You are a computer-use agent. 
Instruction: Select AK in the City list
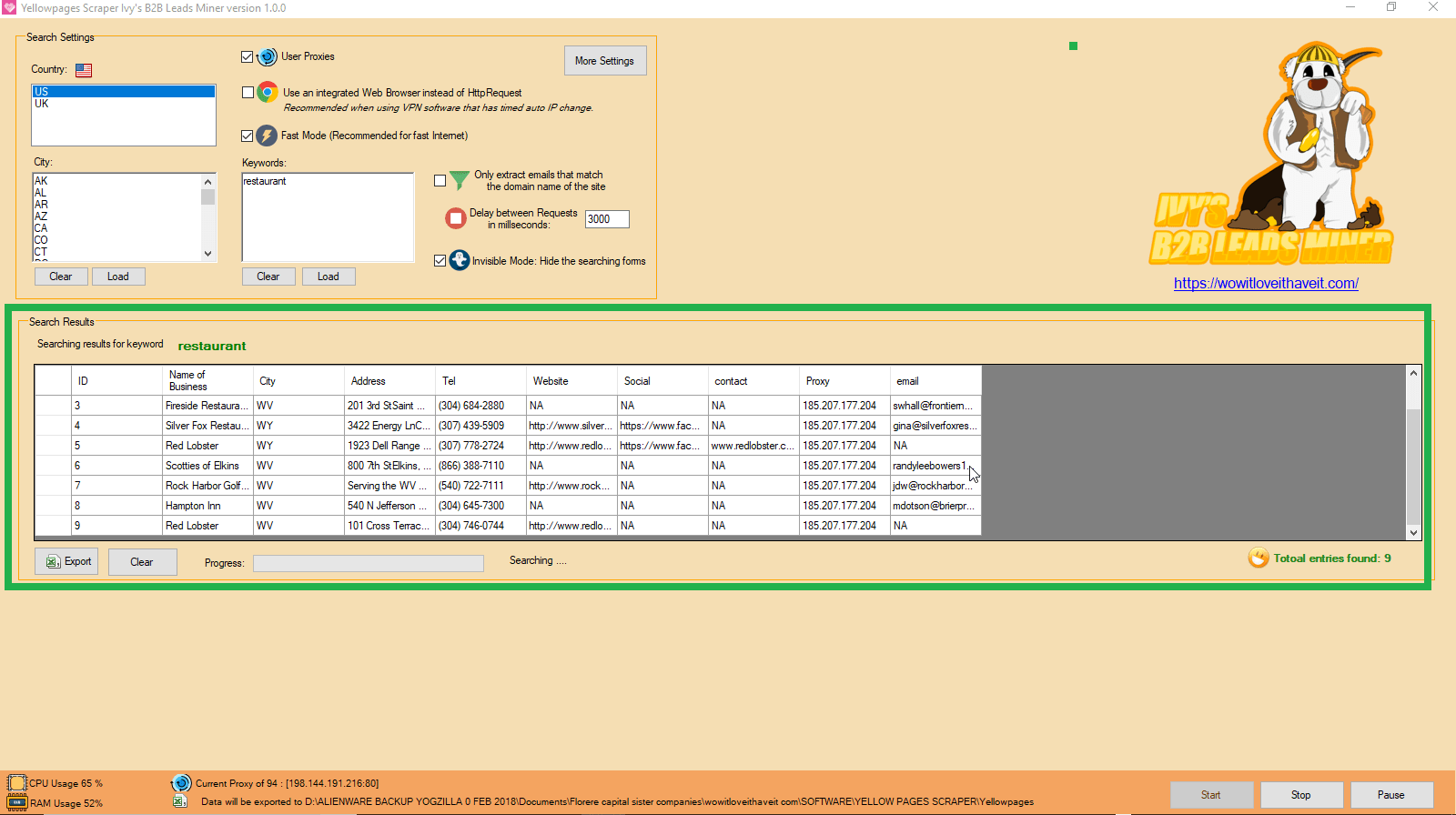tap(116, 181)
